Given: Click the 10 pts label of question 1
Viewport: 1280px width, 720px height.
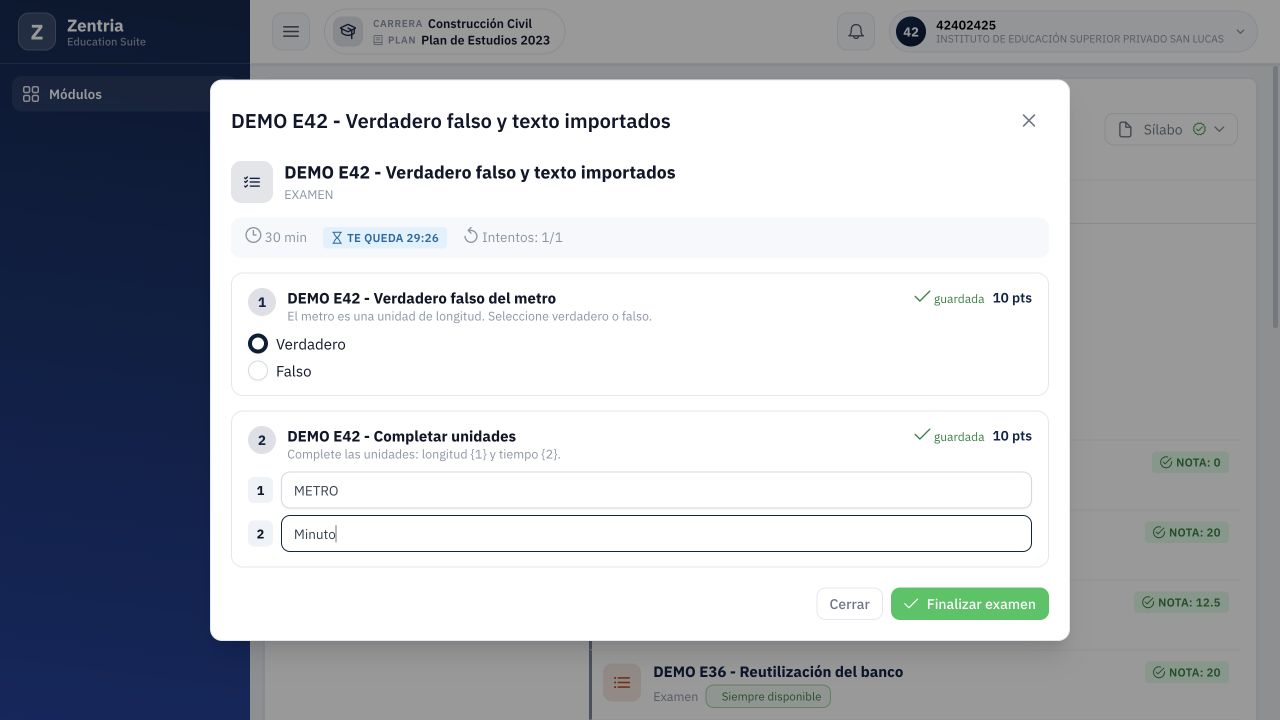Looking at the screenshot, I should [1012, 298].
